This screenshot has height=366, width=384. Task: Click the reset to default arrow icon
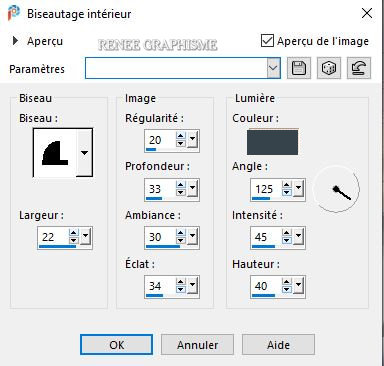(x=359, y=68)
